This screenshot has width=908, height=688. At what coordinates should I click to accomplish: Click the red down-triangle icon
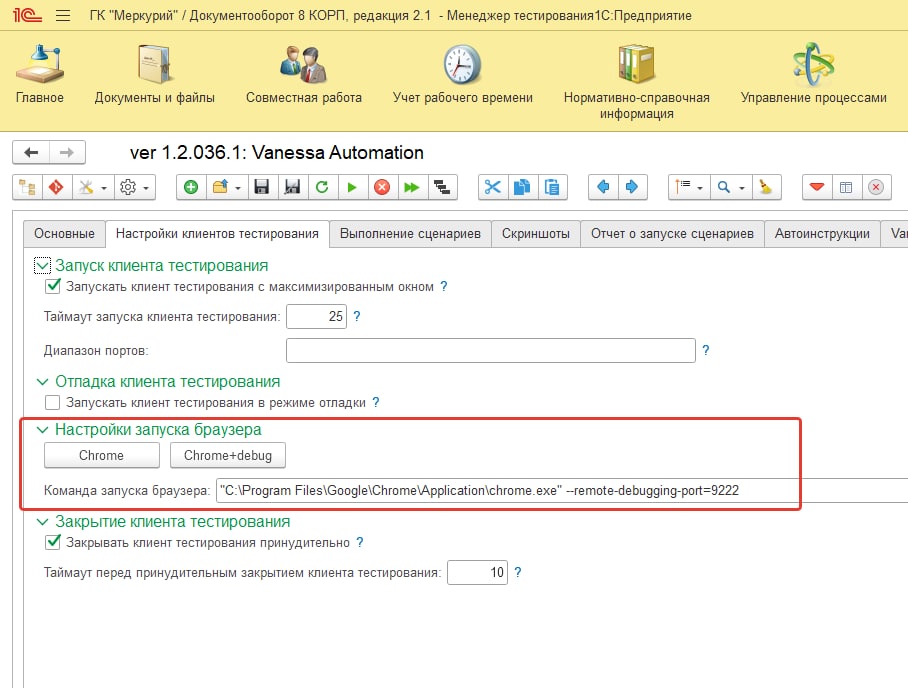tap(817, 187)
